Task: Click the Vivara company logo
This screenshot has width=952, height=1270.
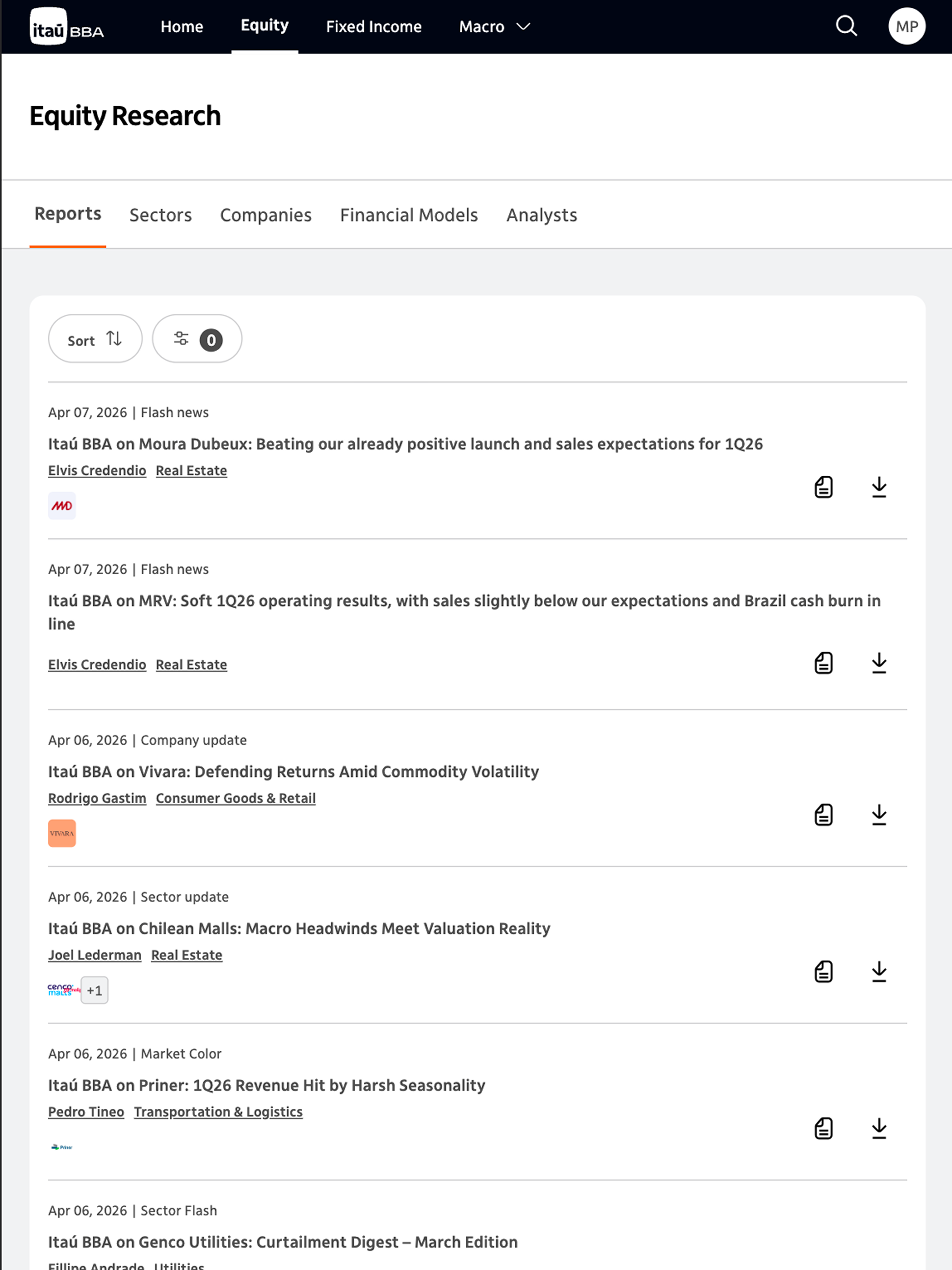Action: [x=62, y=833]
